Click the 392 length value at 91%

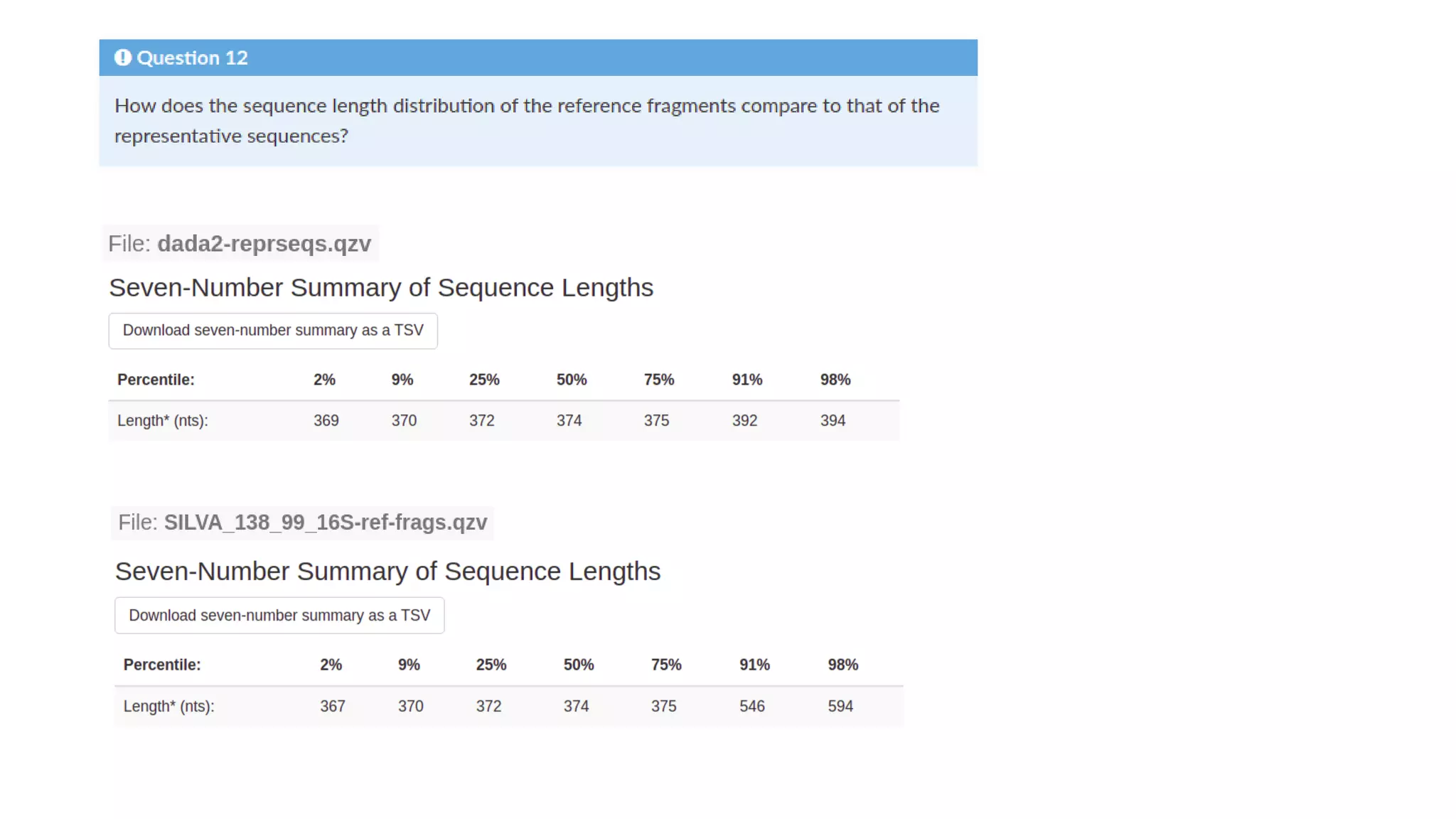(x=744, y=421)
